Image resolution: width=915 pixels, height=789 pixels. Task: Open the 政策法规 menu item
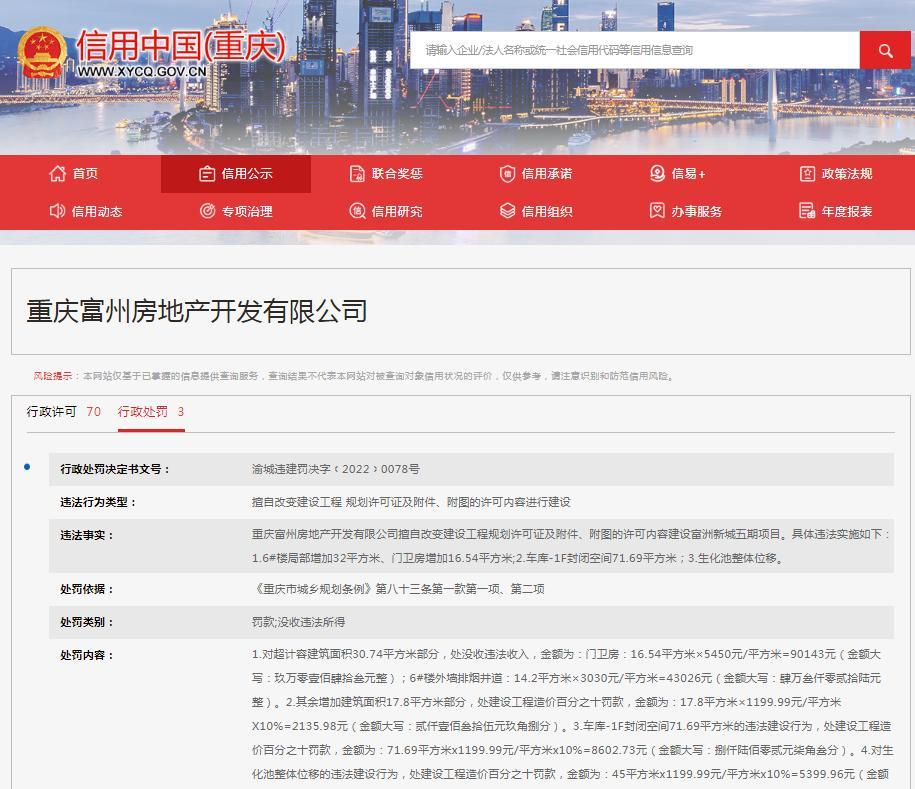point(847,173)
